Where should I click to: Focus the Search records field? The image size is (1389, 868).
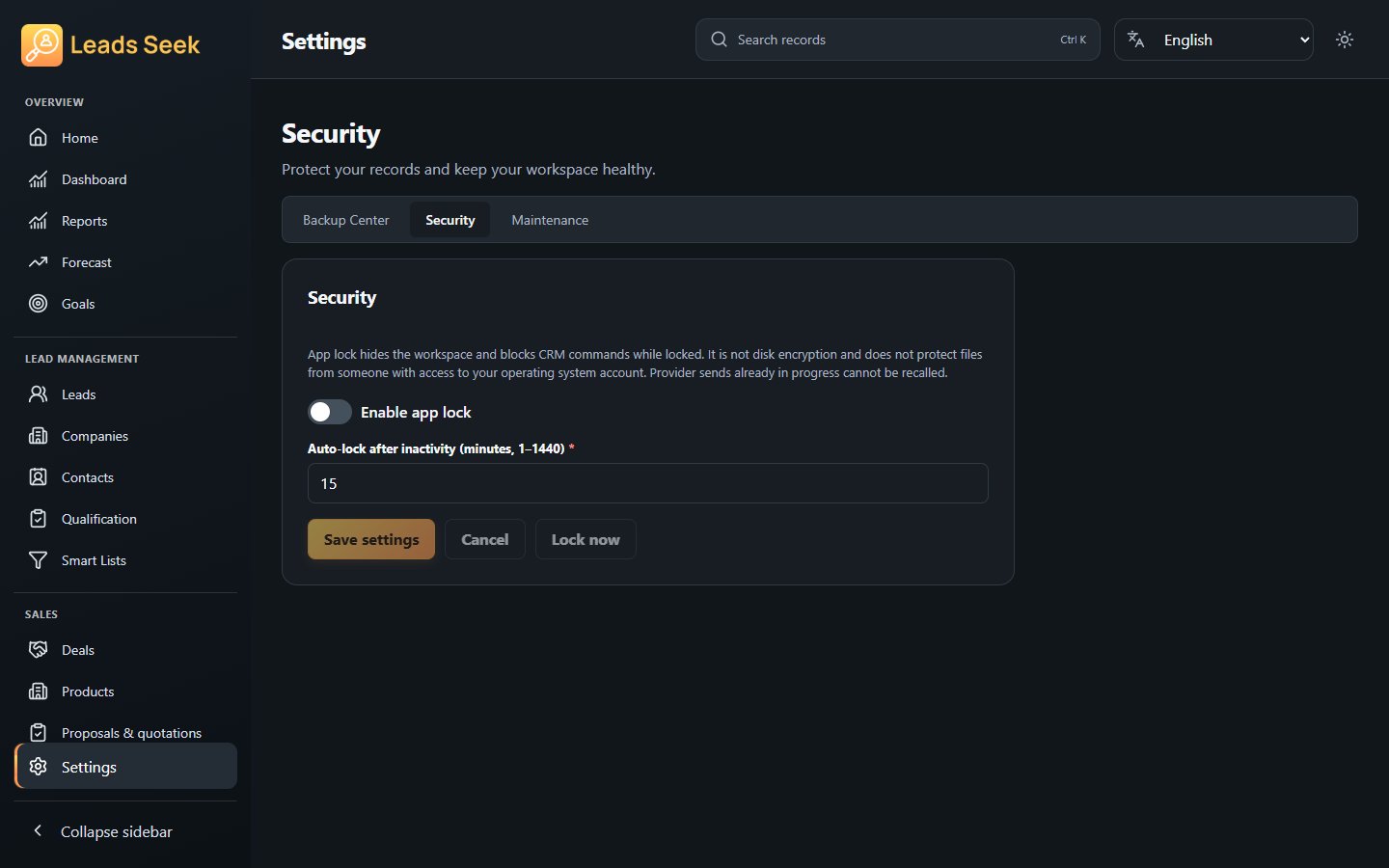pyautogui.click(x=898, y=40)
